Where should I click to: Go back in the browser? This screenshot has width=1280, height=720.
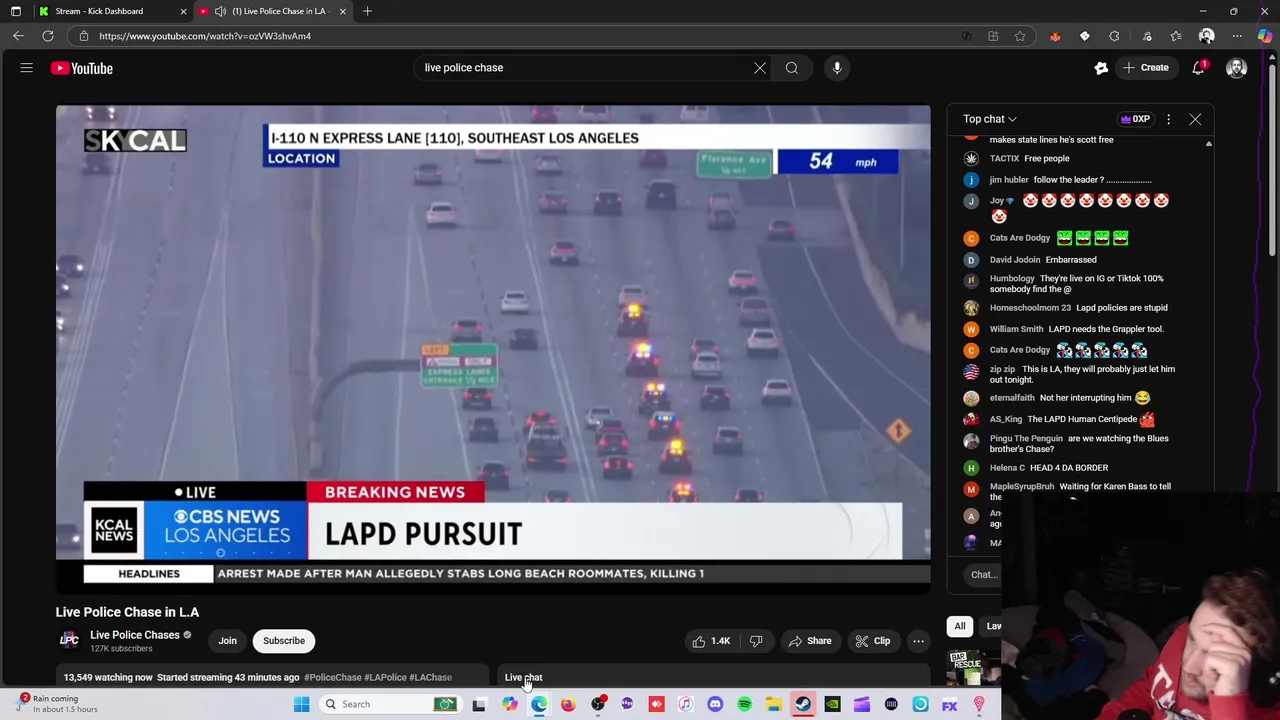tap(18, 36)
